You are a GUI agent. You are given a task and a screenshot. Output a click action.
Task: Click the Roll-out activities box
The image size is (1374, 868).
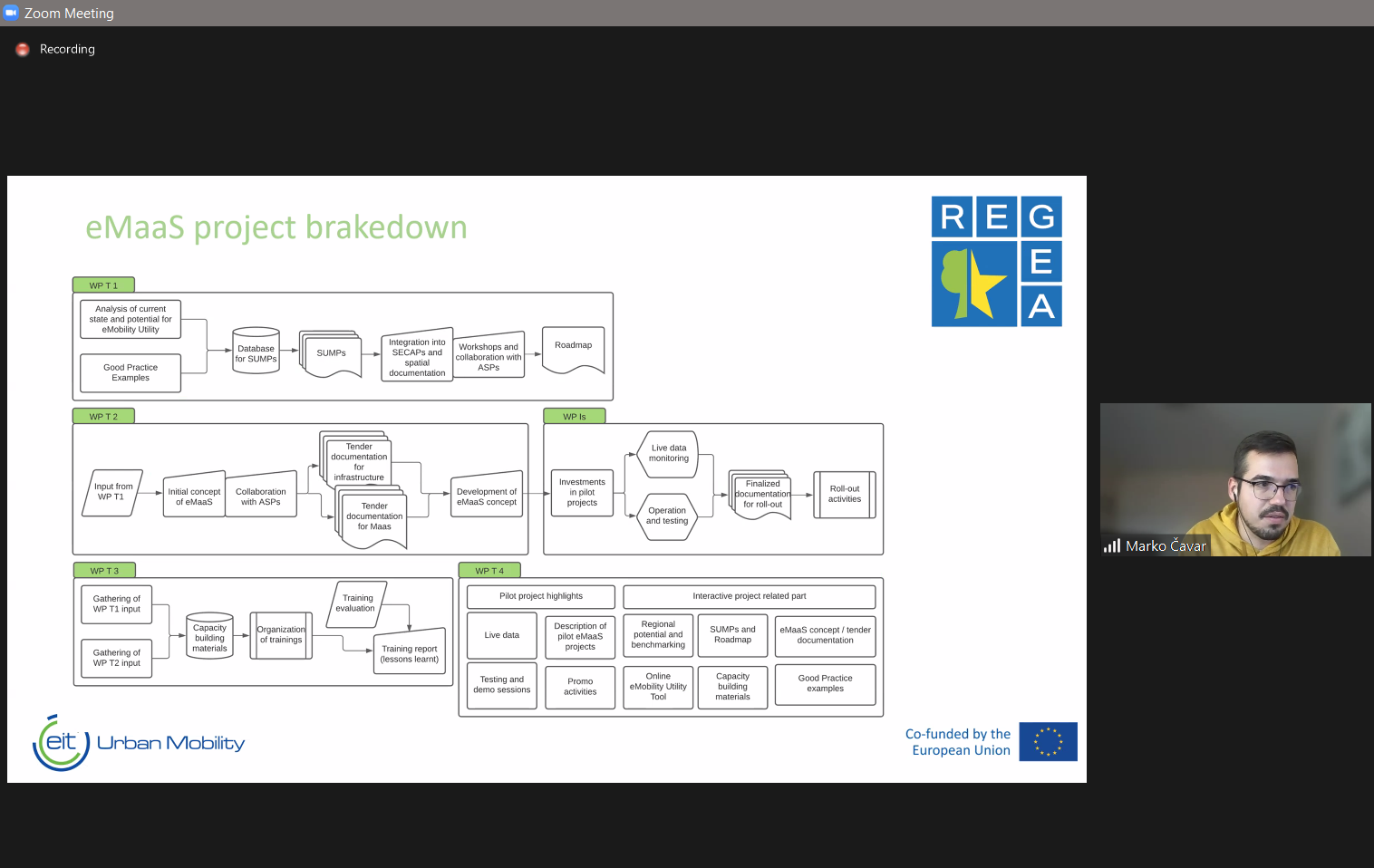(844, 495)
